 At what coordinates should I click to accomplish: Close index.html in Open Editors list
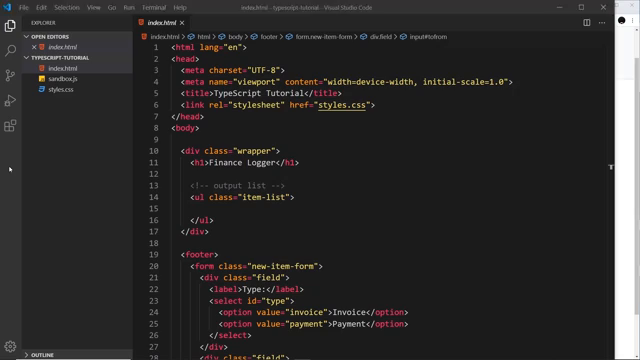tap(34, 47)
